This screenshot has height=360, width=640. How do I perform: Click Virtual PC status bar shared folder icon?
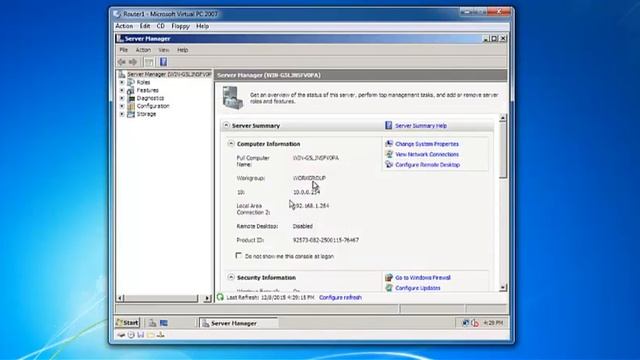click(x=151, y=335)
